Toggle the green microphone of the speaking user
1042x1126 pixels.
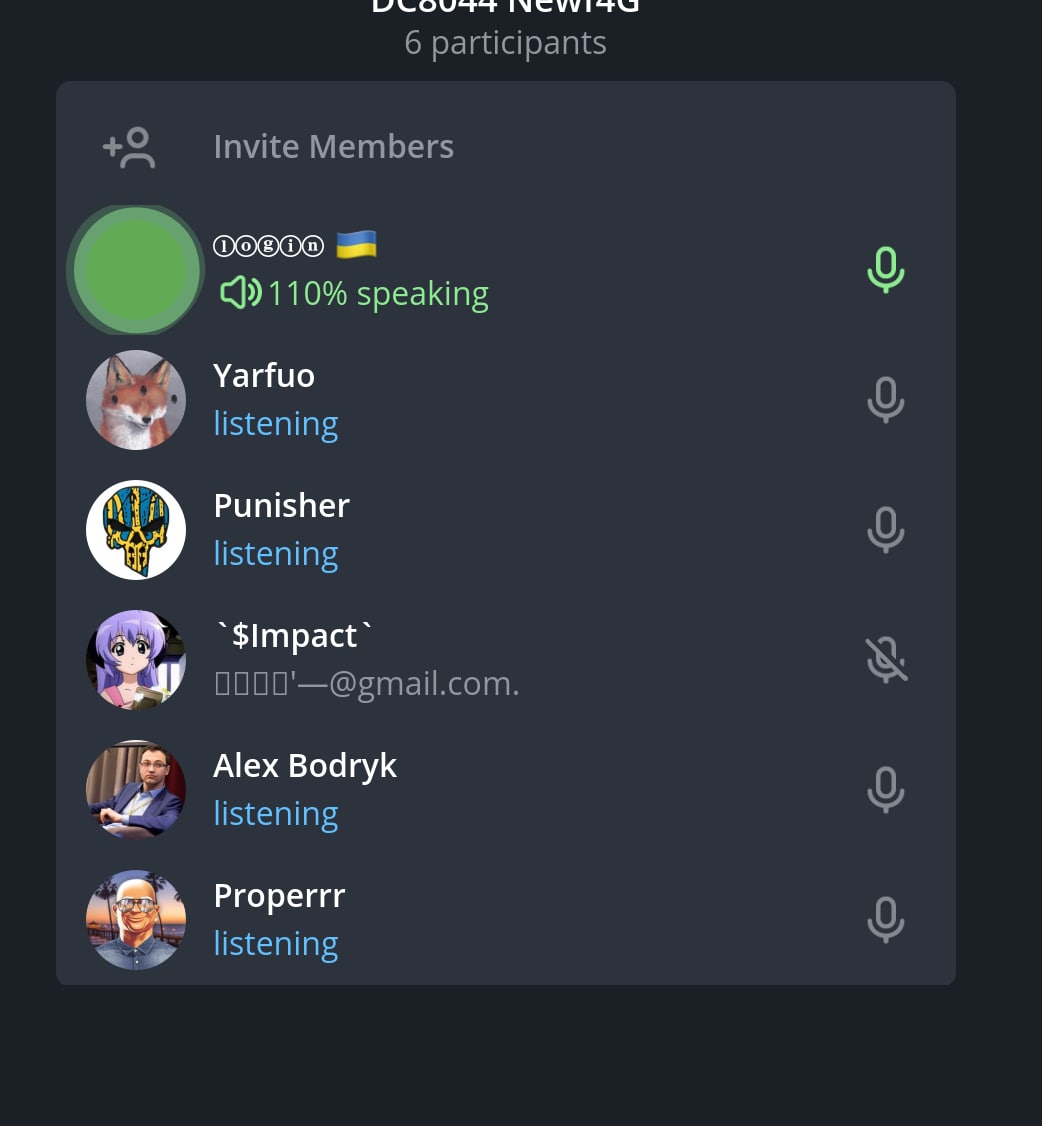[x=885, y=270]
